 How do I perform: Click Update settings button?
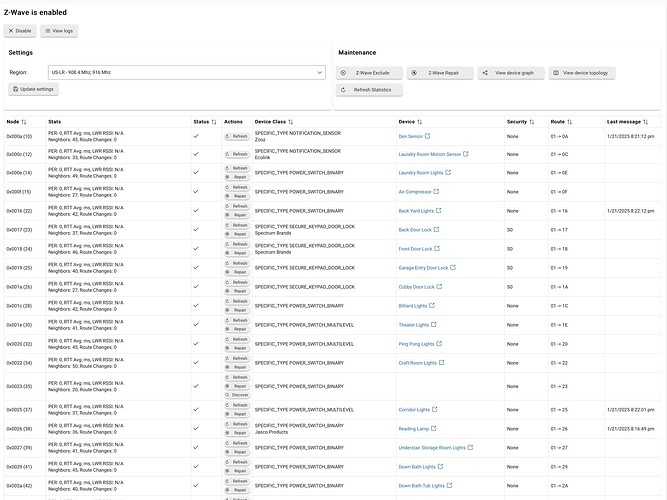point(33,89)
